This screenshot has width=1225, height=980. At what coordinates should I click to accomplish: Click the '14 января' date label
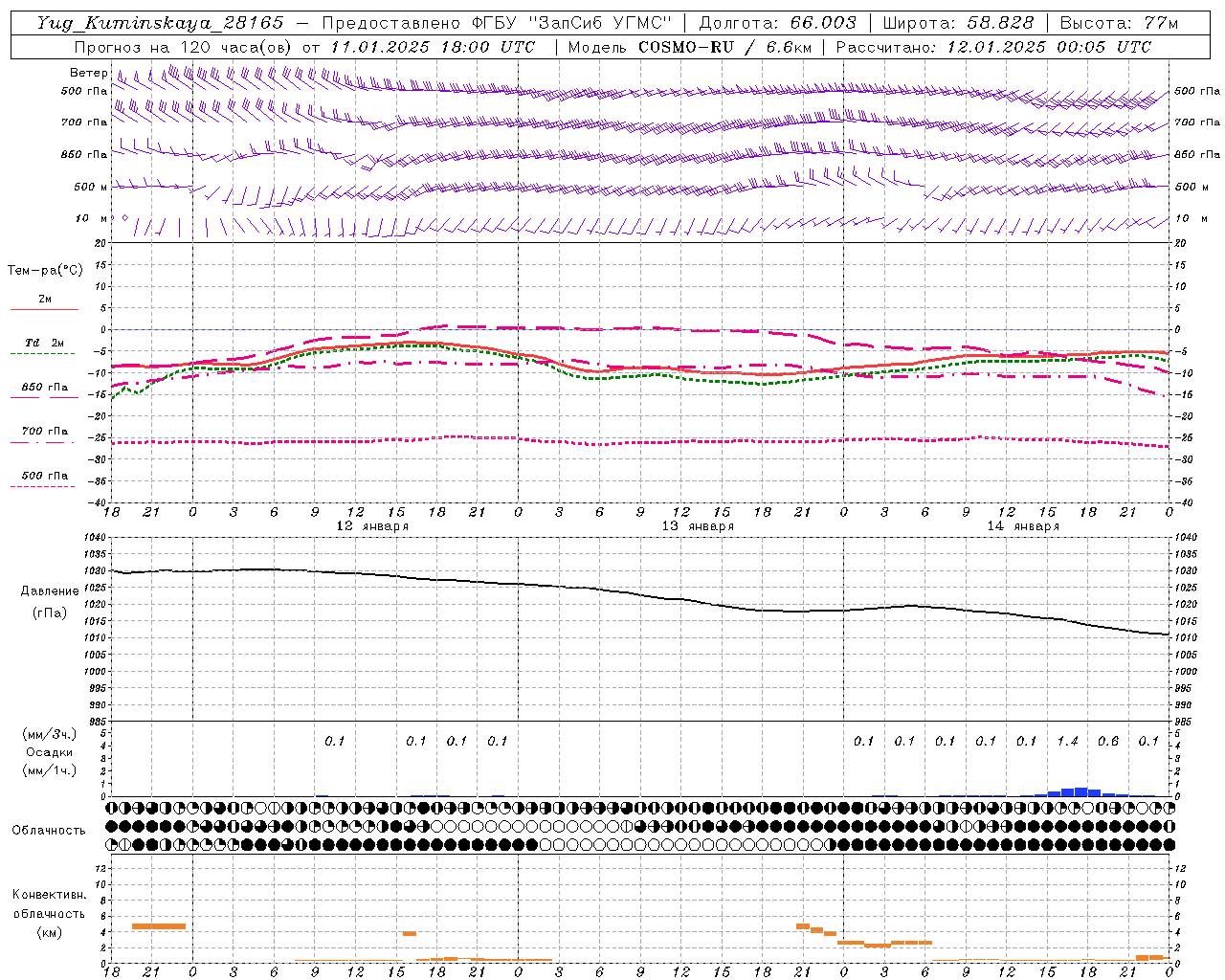(x=1023, y=526)
